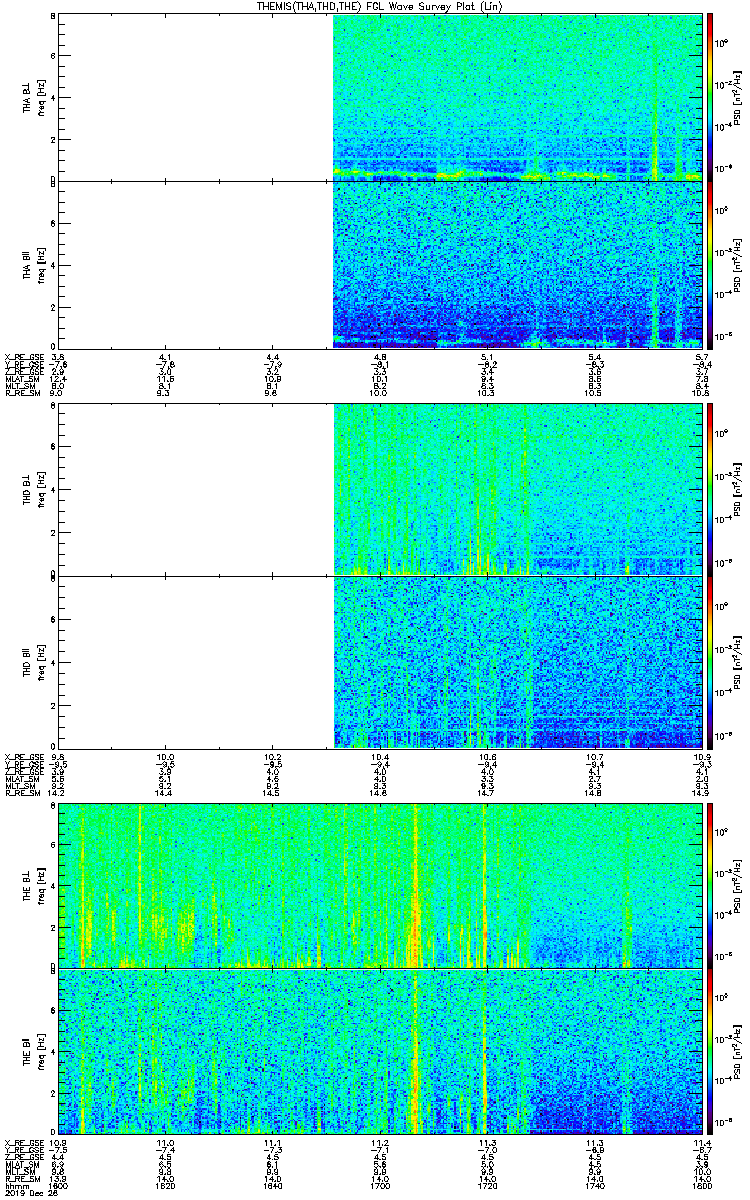Click the PSD color bar beside THD B⊥ panel
The width and height of the screenshot is (750, 1200).
pyautogui.click(x=710, y=489)
